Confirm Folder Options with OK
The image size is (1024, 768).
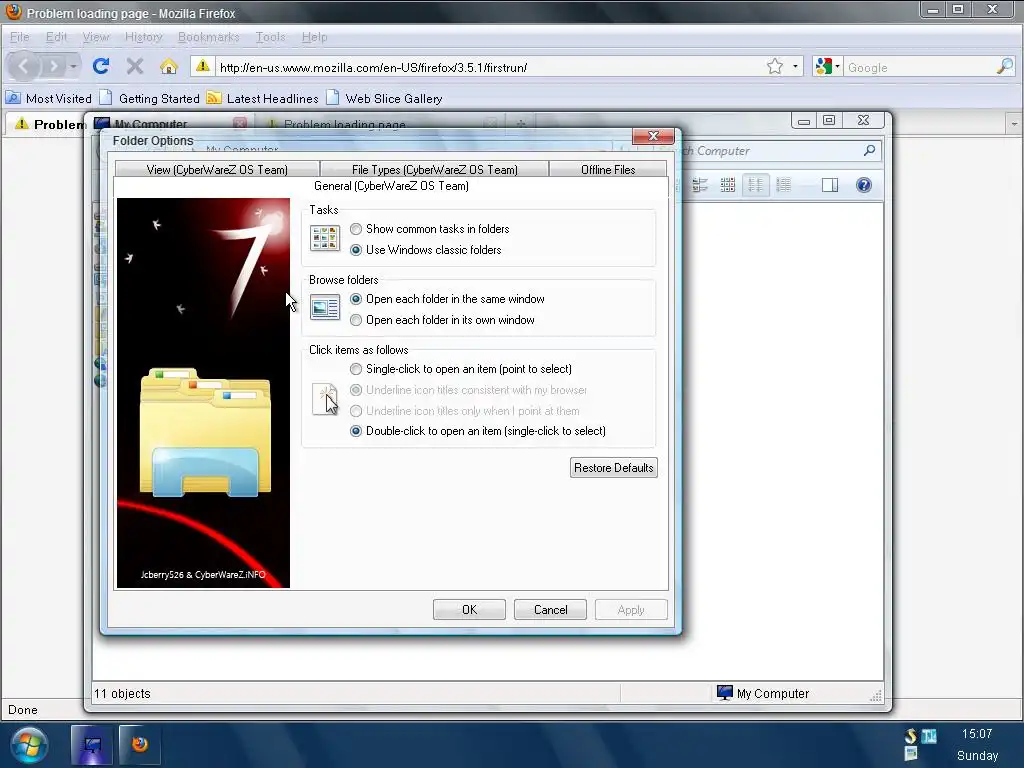[x=469, y=610]
